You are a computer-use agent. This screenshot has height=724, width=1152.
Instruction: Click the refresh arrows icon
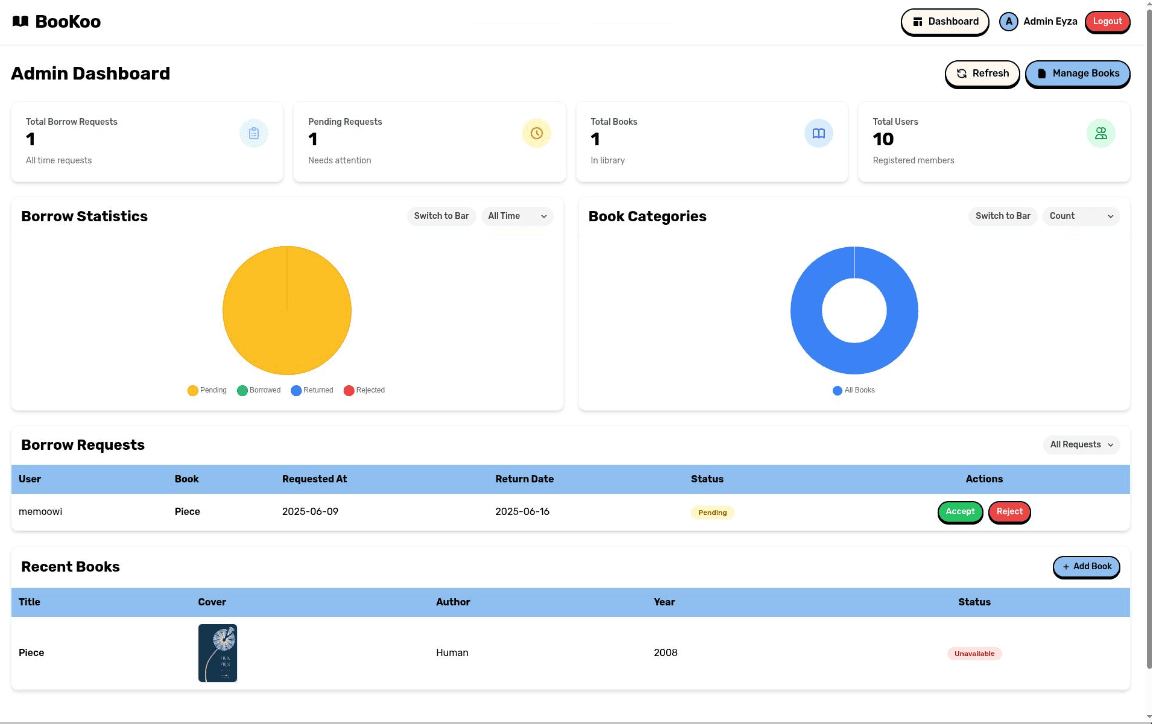click(x=962, y=74)
